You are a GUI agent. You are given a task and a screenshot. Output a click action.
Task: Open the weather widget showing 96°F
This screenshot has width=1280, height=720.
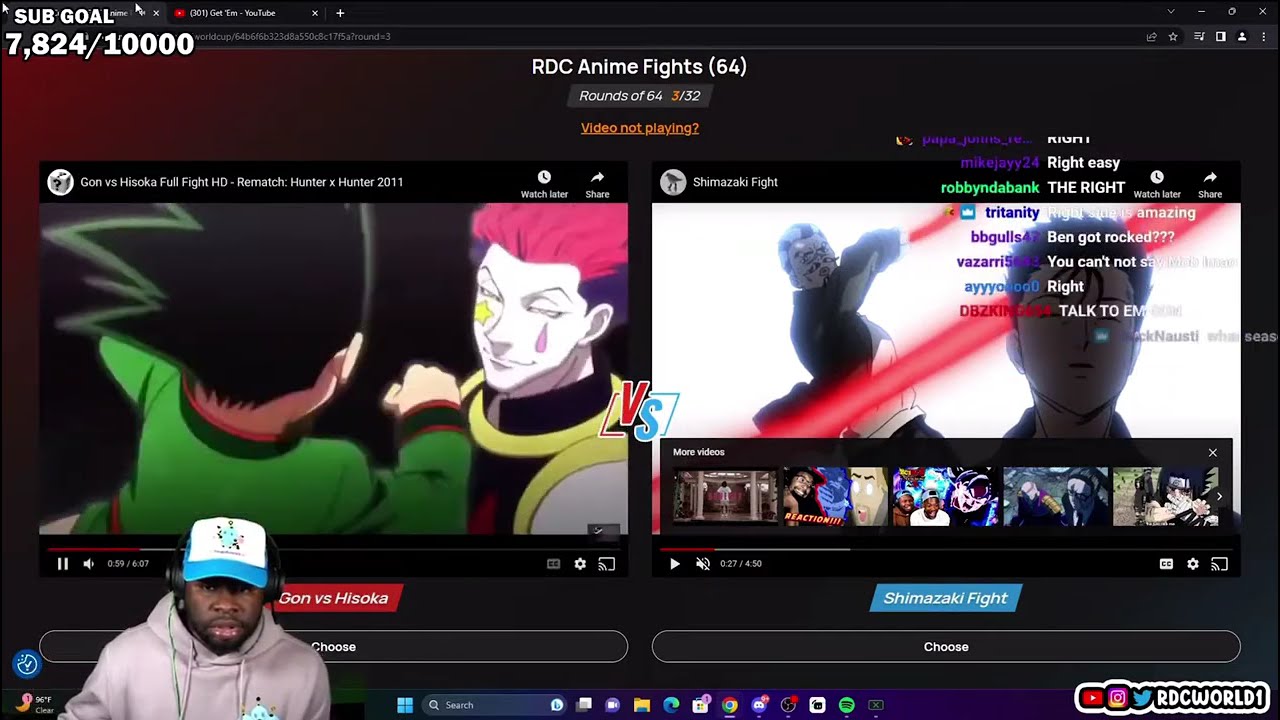point(35,704)
